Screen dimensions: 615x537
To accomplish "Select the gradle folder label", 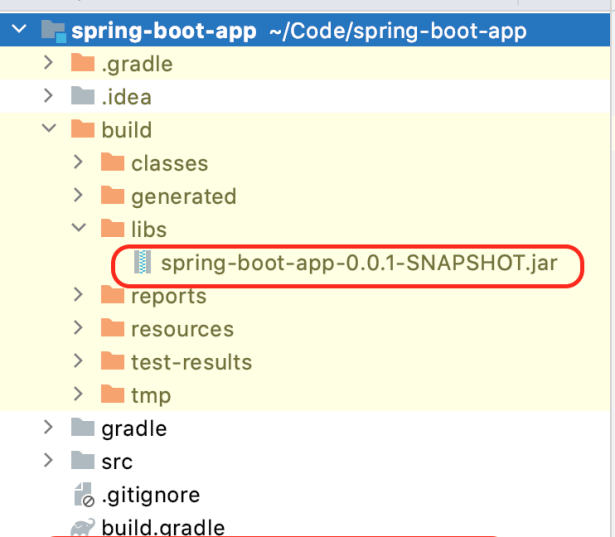I will [134, 429].
